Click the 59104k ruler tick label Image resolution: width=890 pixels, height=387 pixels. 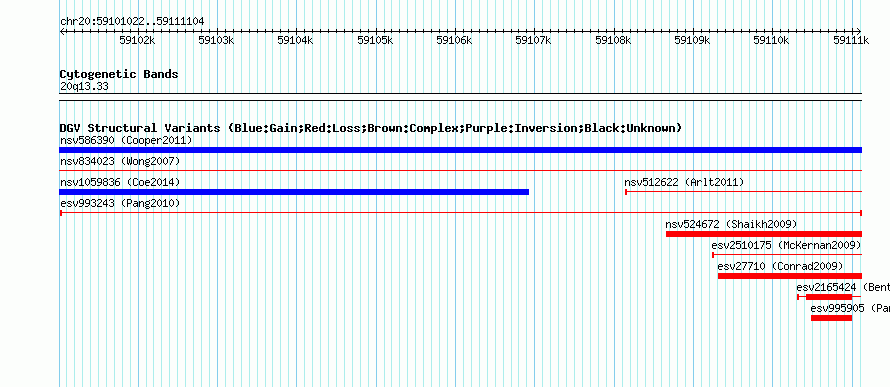pos(295,40)
